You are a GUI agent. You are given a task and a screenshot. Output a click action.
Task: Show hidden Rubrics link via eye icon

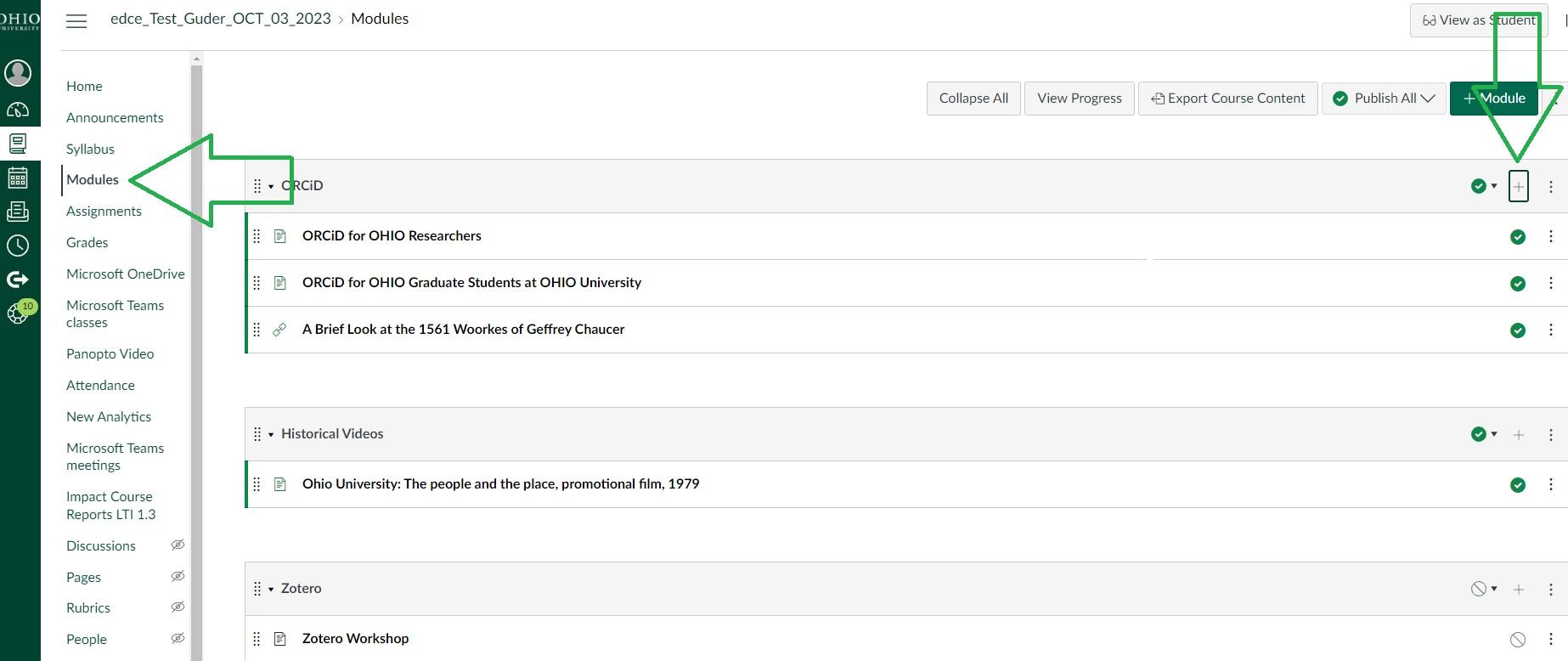tap(178, 607)
